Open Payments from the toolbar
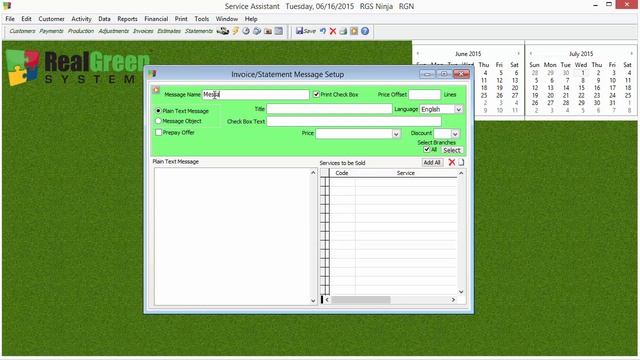Screen dimensions: 640x360 [51, 31]
